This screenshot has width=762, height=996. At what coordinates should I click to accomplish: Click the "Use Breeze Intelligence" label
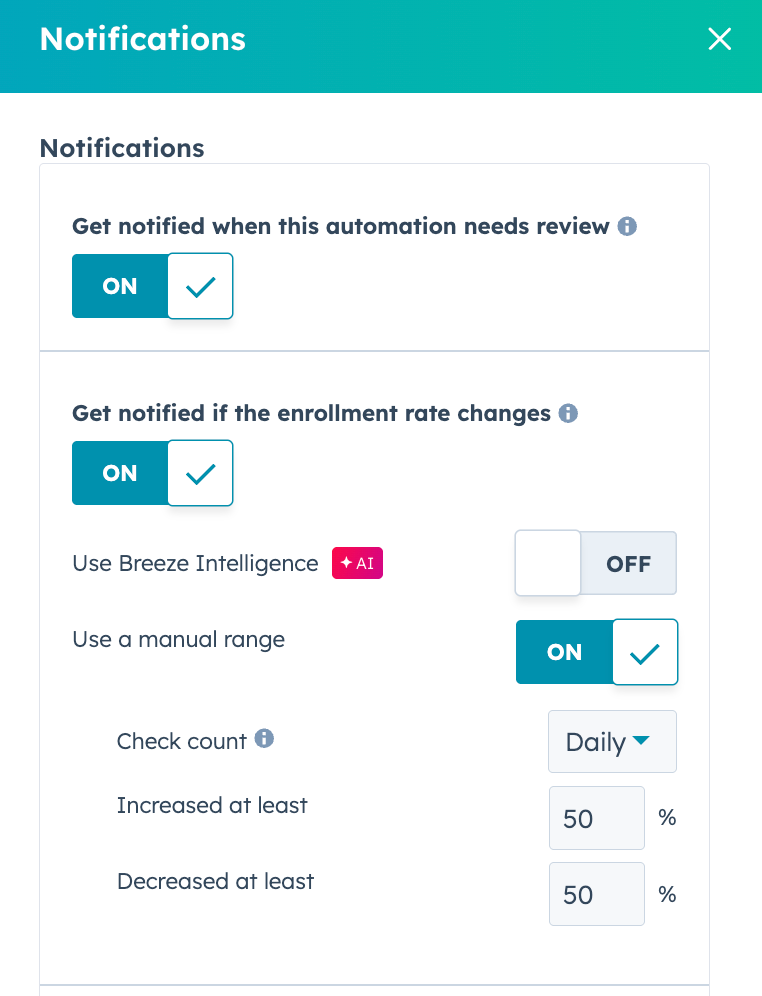click(x=194, y=563)
